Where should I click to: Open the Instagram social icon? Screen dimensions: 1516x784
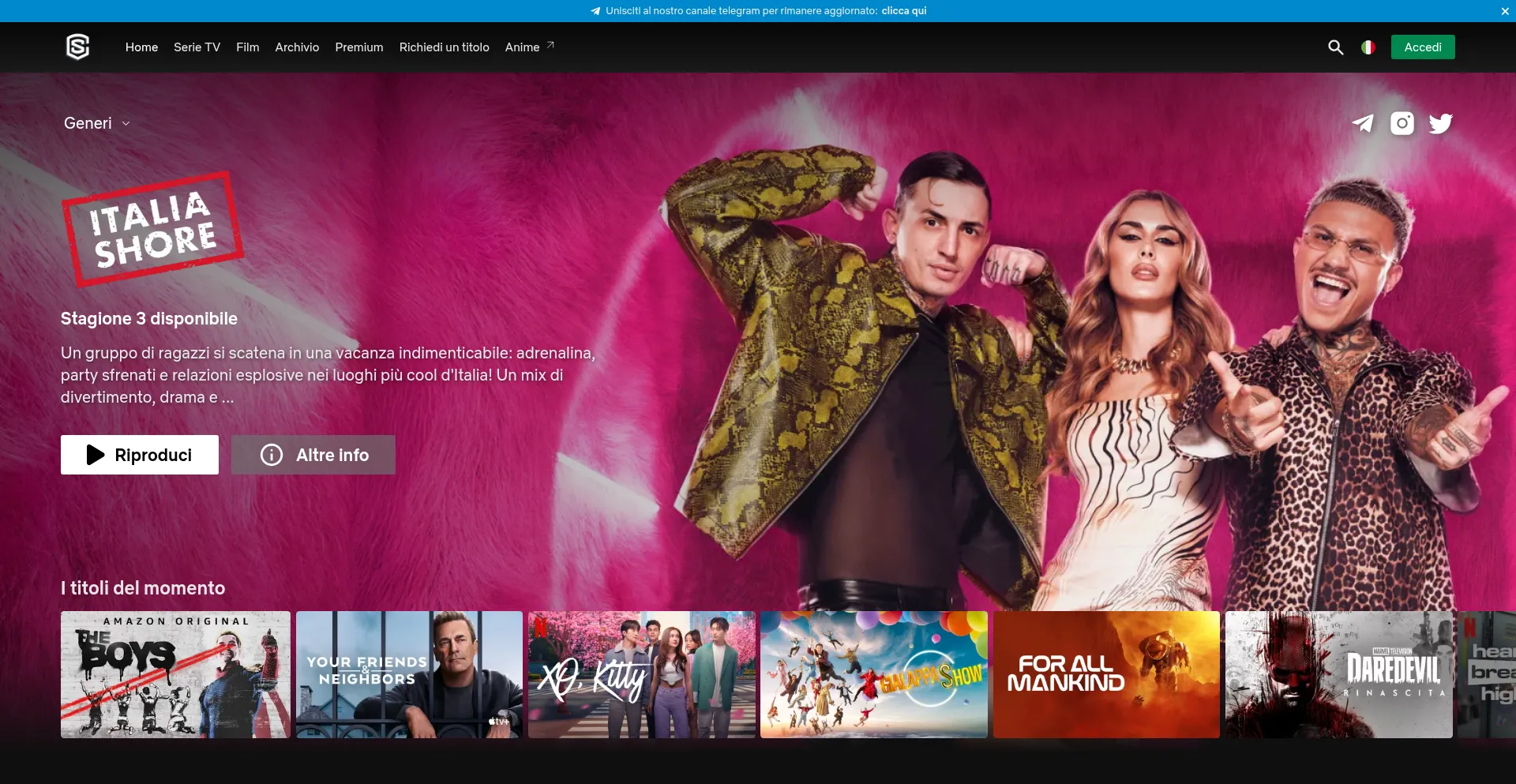point(1402,123)
